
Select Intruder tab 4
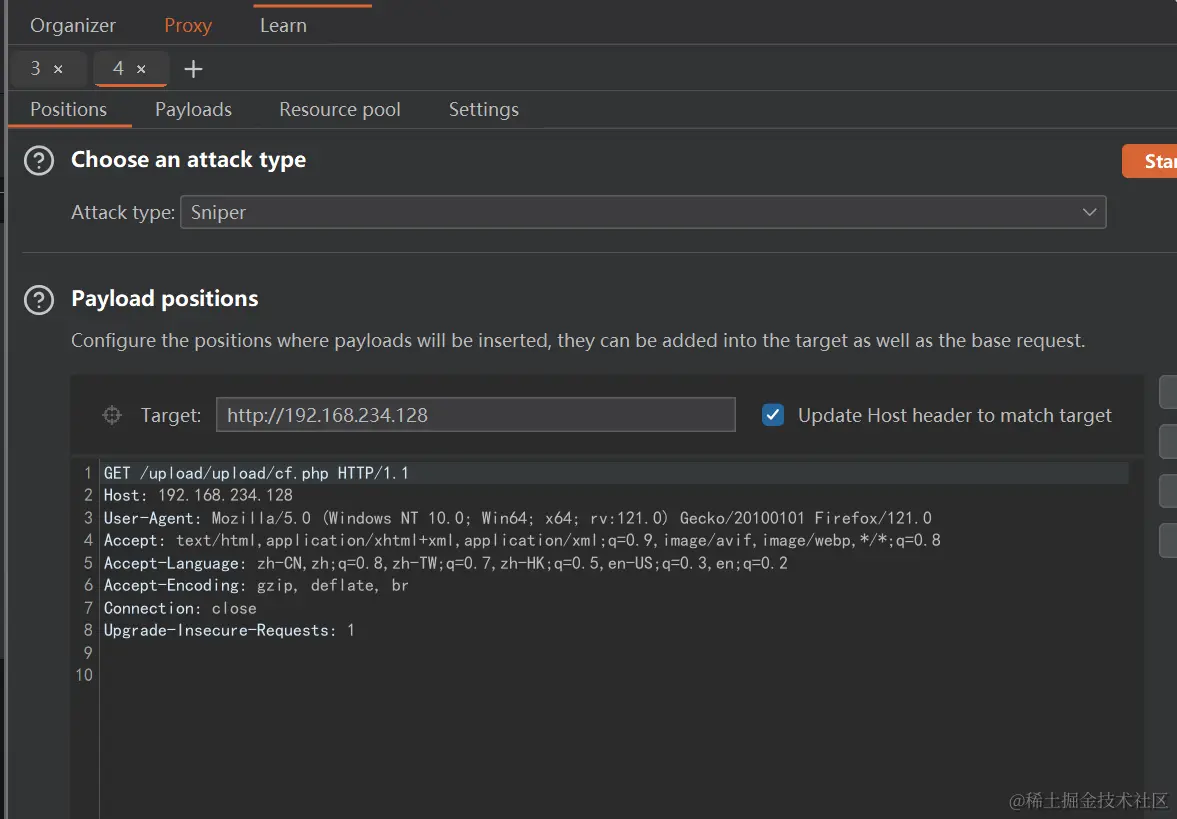pos(118,68)
